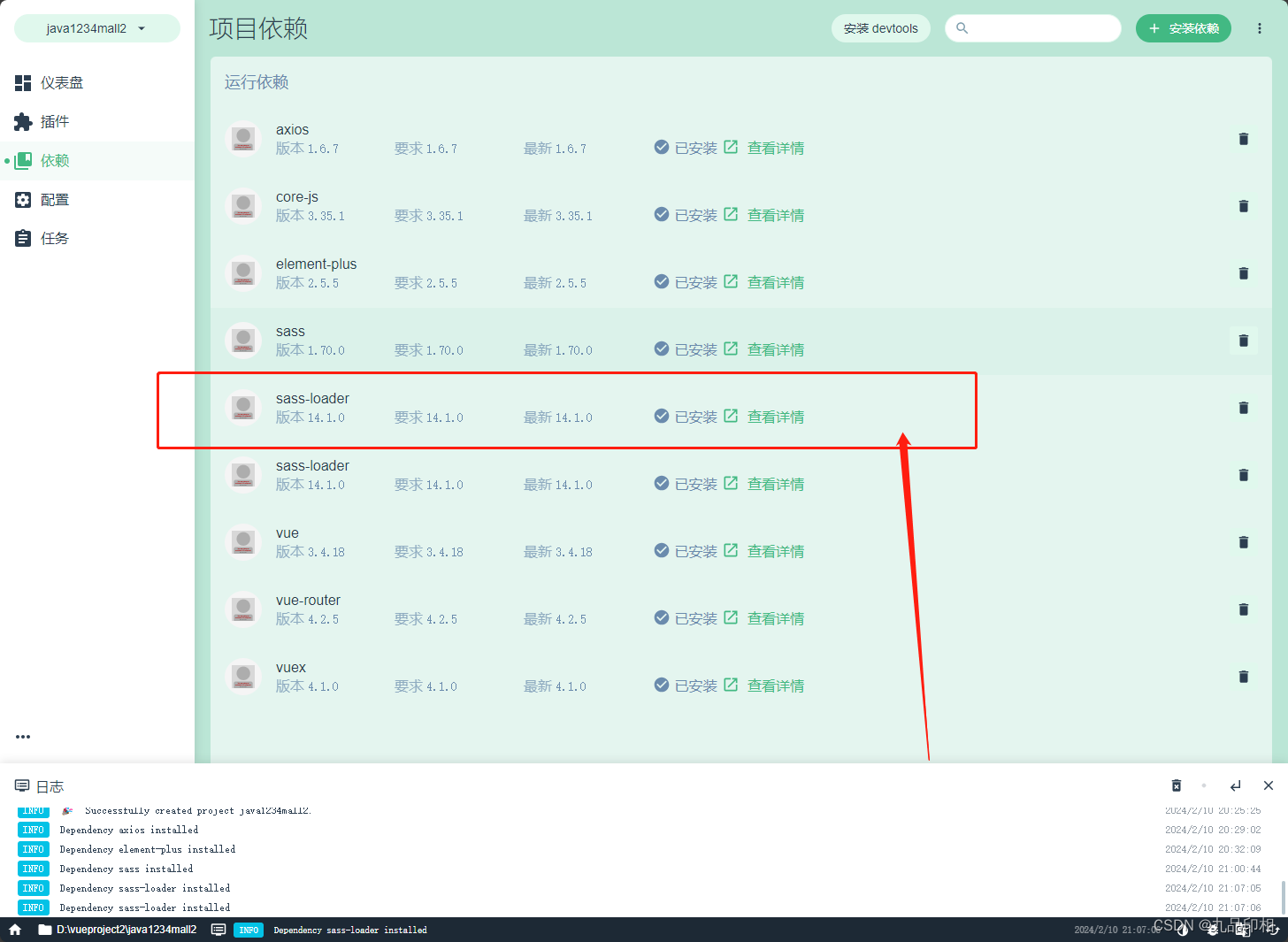The image size is (1288, 942).
Task: Click the 安装 devtools button
Action: point(881,28)
